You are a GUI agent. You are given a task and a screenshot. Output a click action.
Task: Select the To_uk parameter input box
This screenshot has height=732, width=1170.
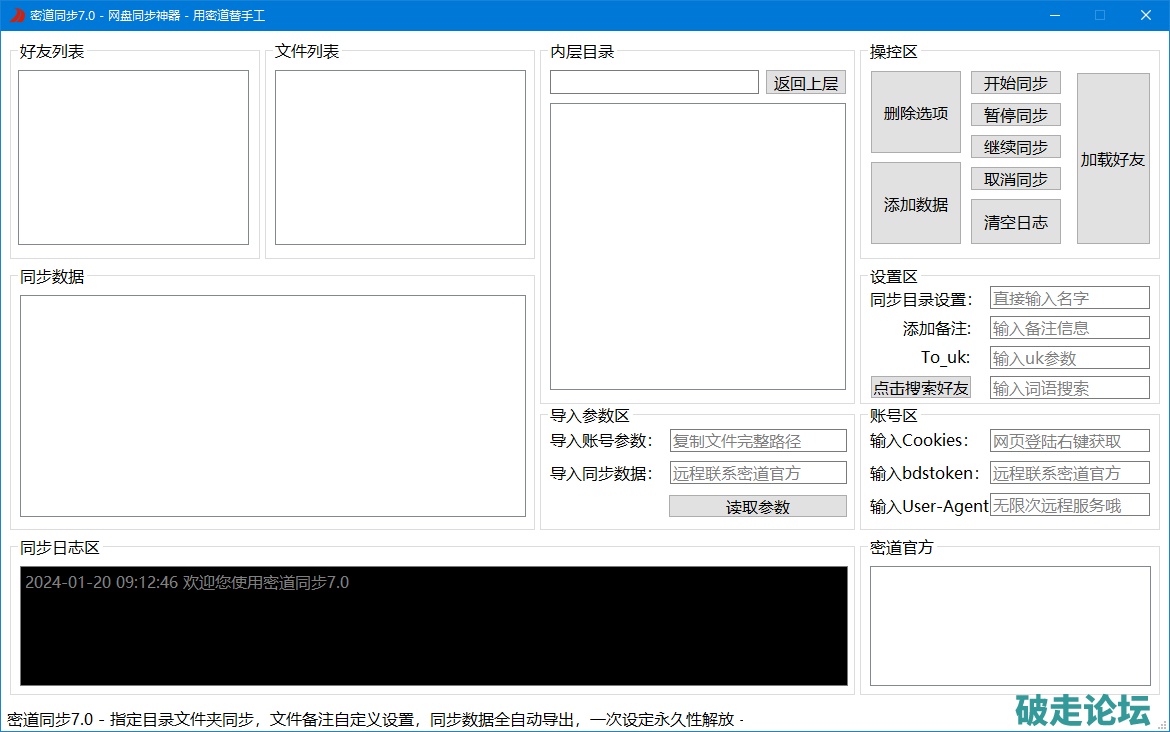click(x=1069, y=358)
